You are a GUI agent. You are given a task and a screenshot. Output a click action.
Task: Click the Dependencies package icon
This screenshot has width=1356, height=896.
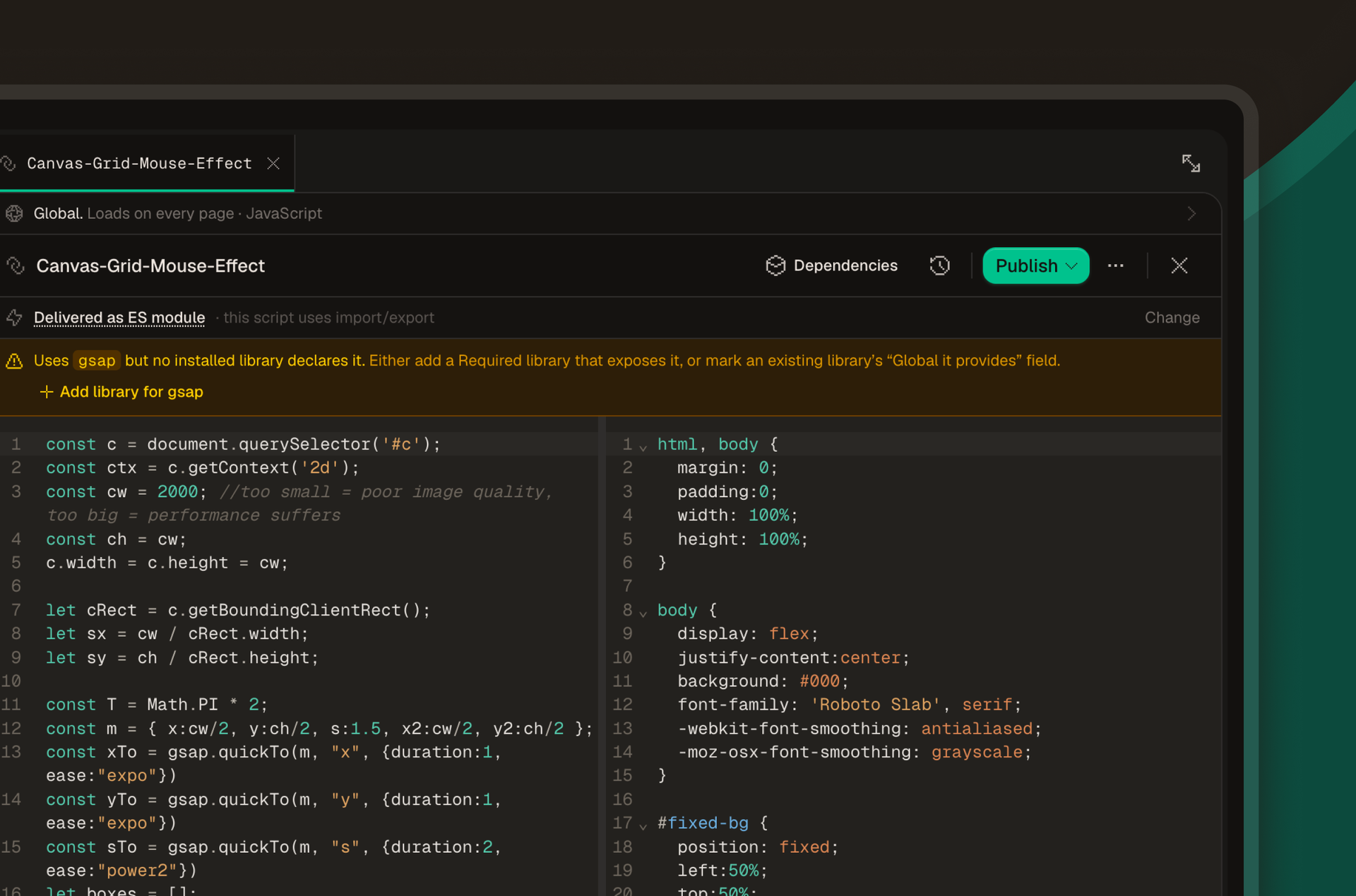point(775,265)
